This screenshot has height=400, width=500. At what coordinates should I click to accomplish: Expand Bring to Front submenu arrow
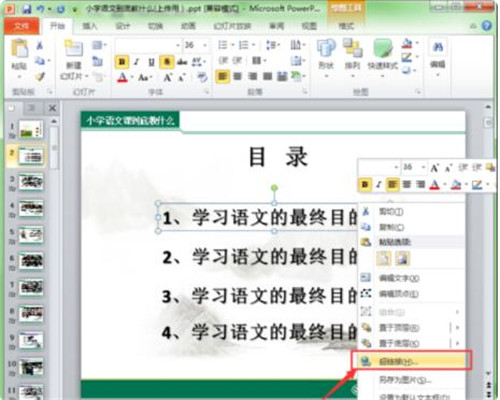click(x=457, y=328)
